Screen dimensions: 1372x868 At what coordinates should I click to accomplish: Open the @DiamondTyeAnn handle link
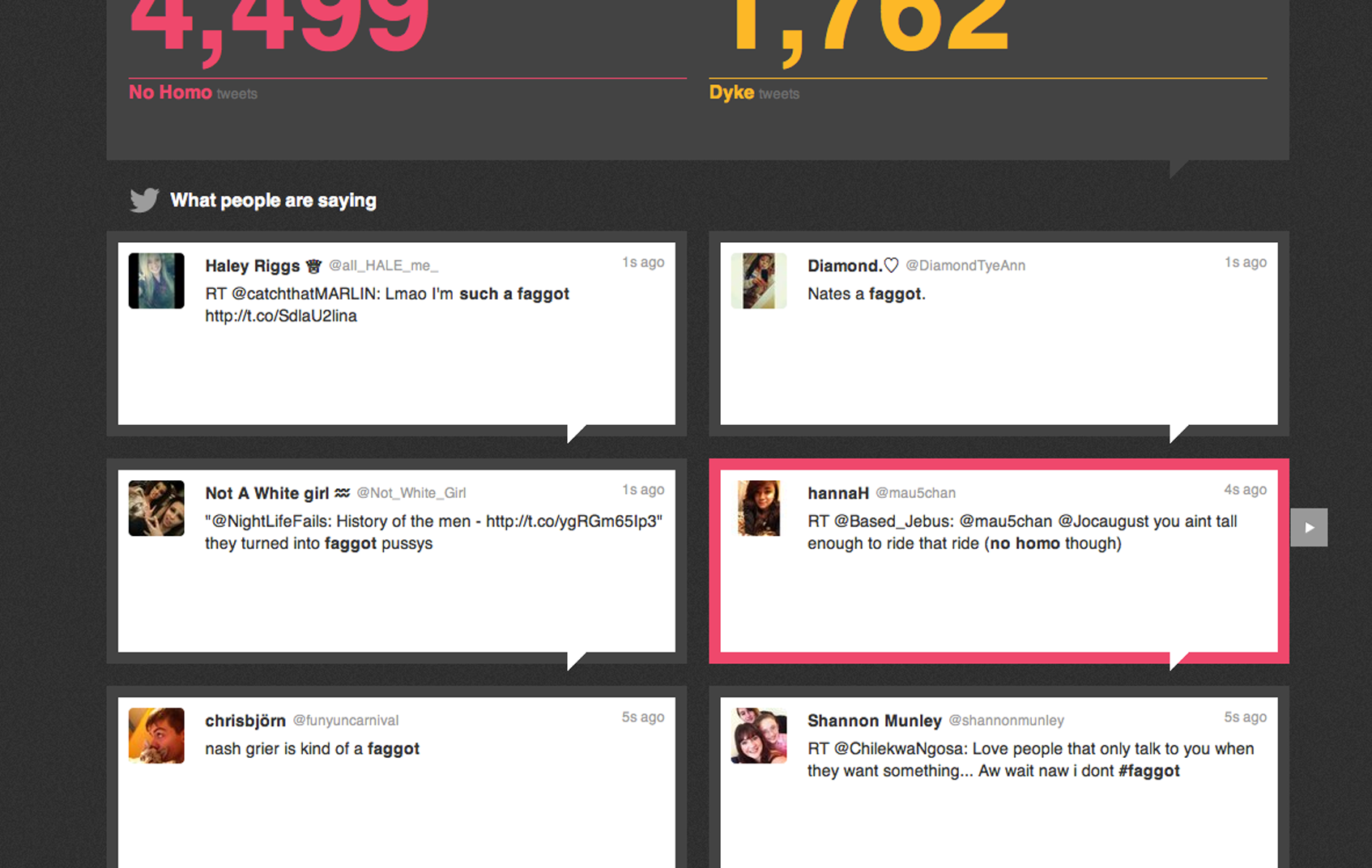965,266
